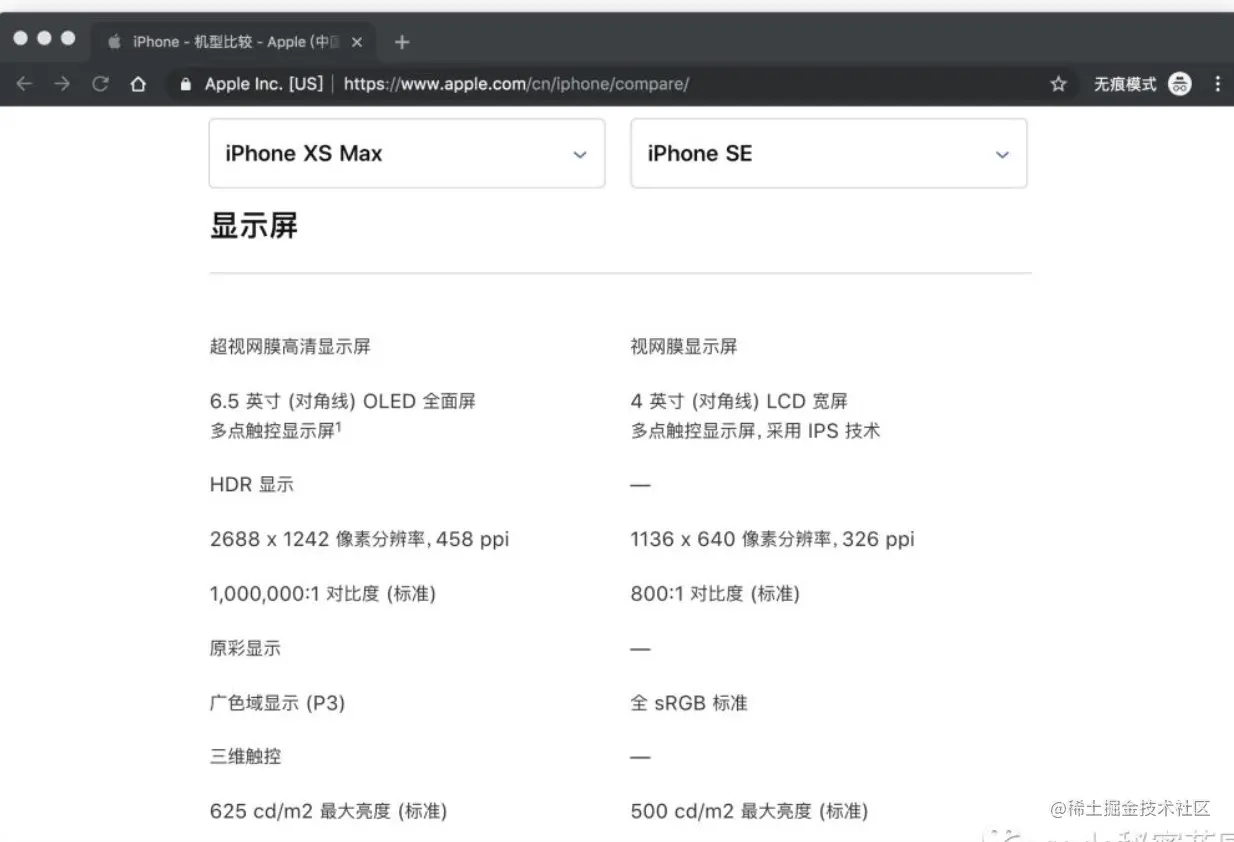Click the 超视网膜高清显示屏 text
This screenshot has width=1234, height=842.
coord(290,347)
